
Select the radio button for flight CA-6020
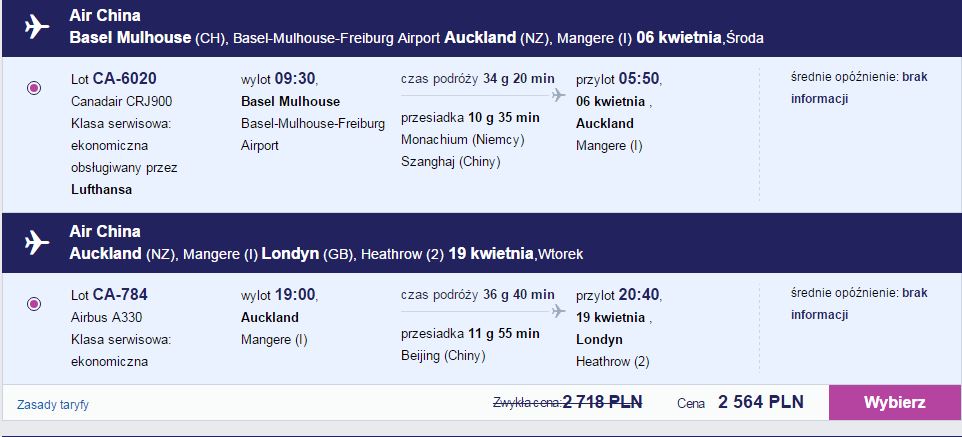click(34, 88)
